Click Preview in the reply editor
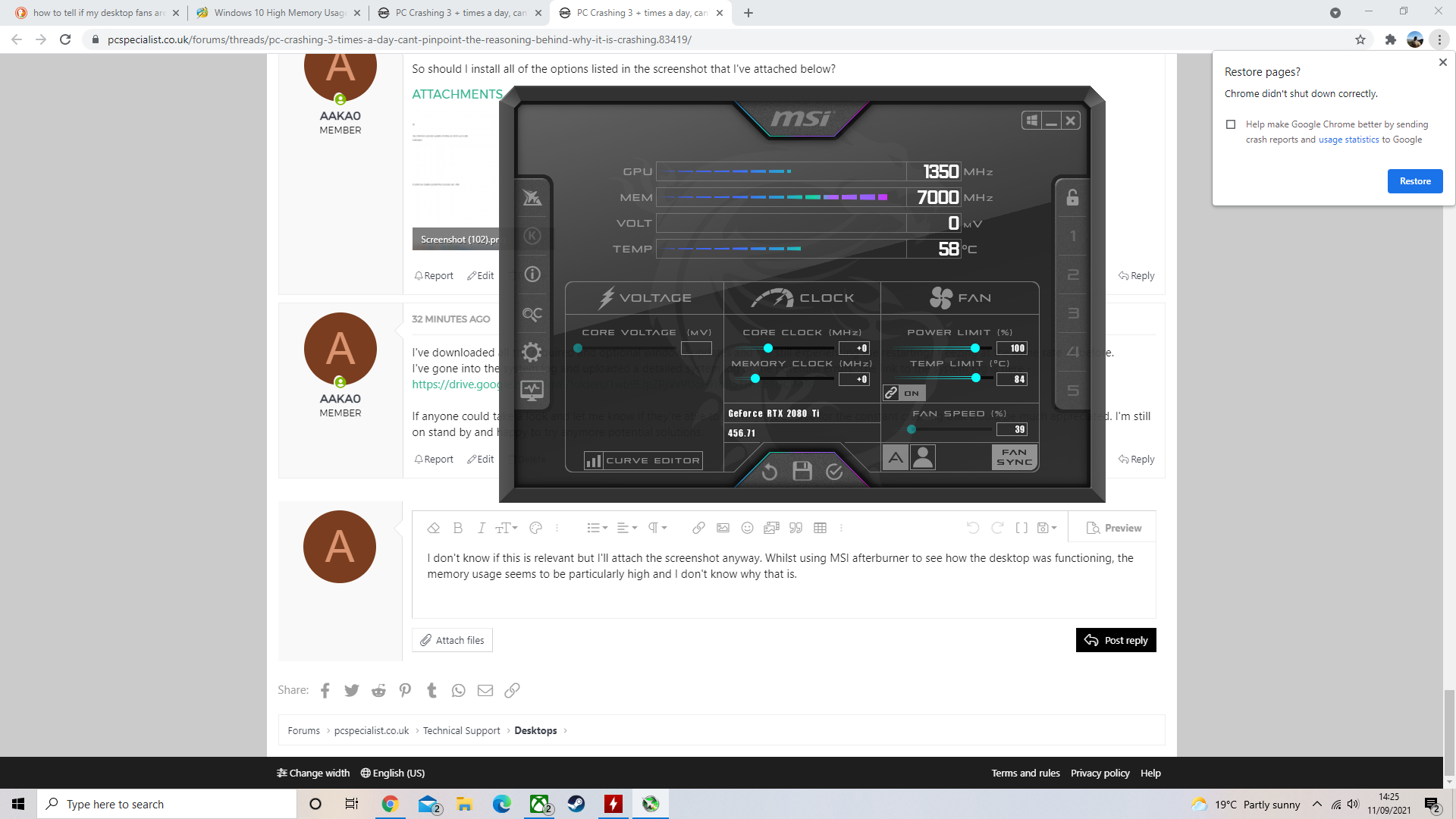The image size is (1456, 819). [x=1113, y=528]
